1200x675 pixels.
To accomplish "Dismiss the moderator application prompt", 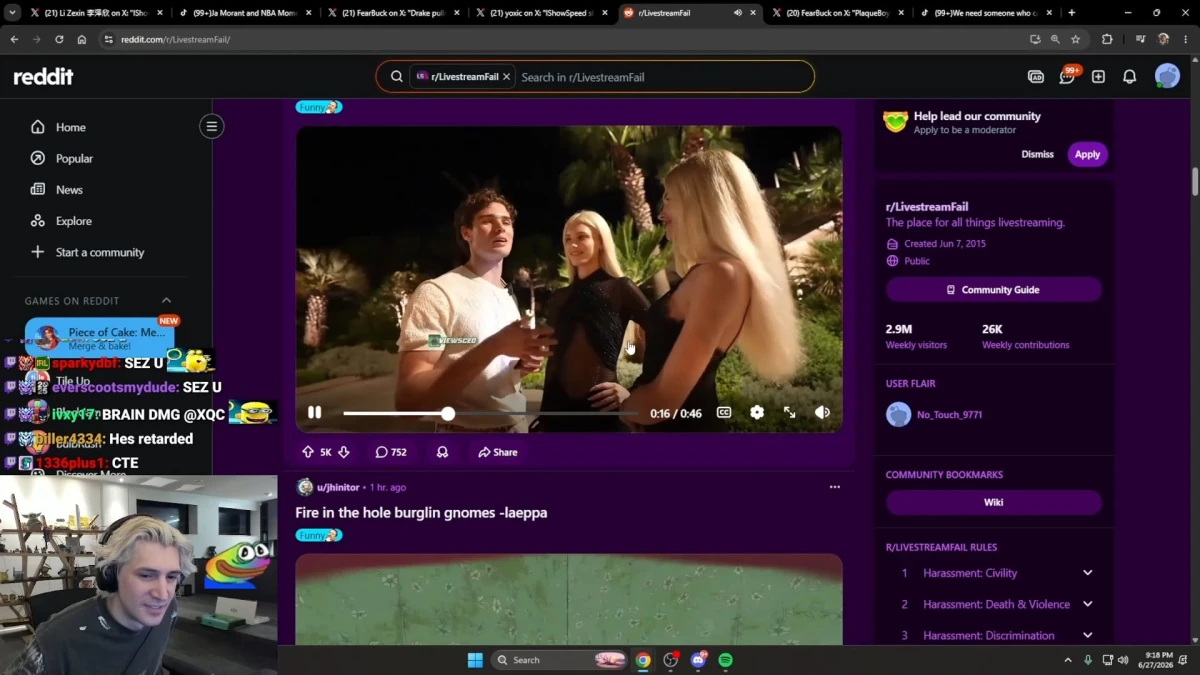I will click(x=1037, y=154).
